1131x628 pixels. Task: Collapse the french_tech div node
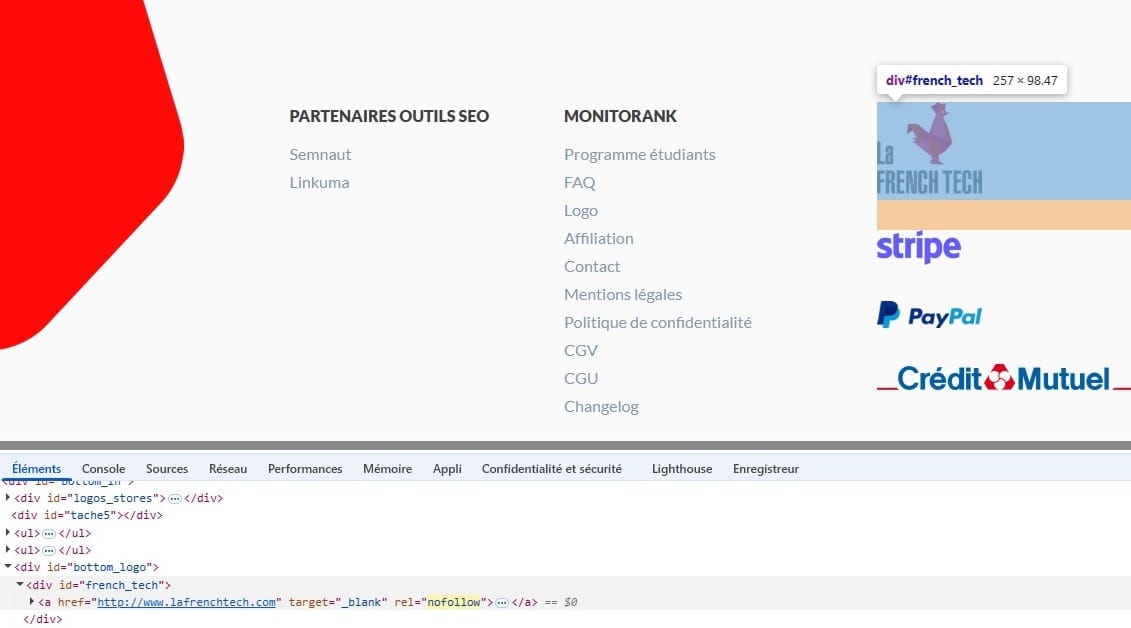coord(20,585)
